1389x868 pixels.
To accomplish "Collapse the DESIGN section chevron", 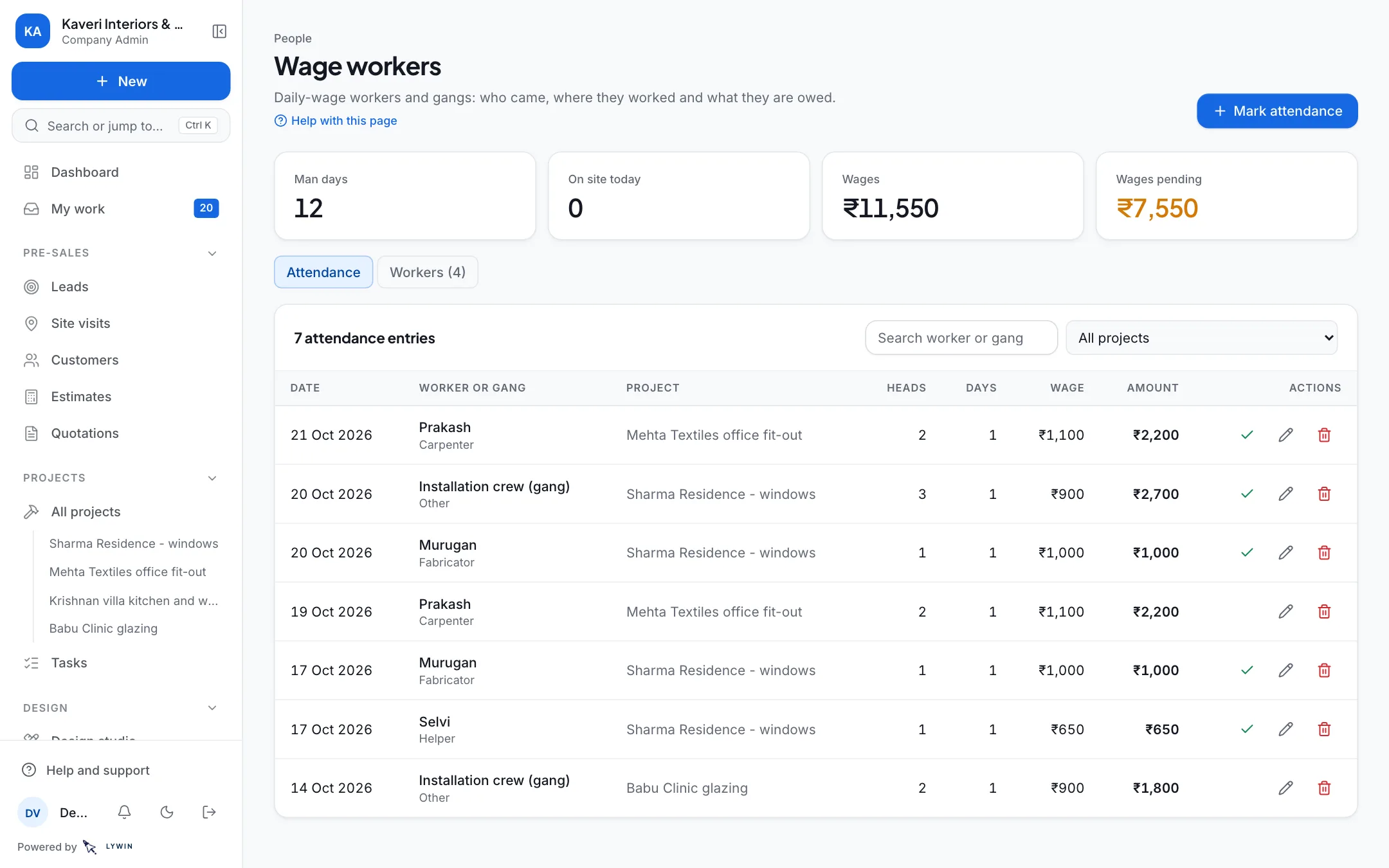I will pos(212,708).
